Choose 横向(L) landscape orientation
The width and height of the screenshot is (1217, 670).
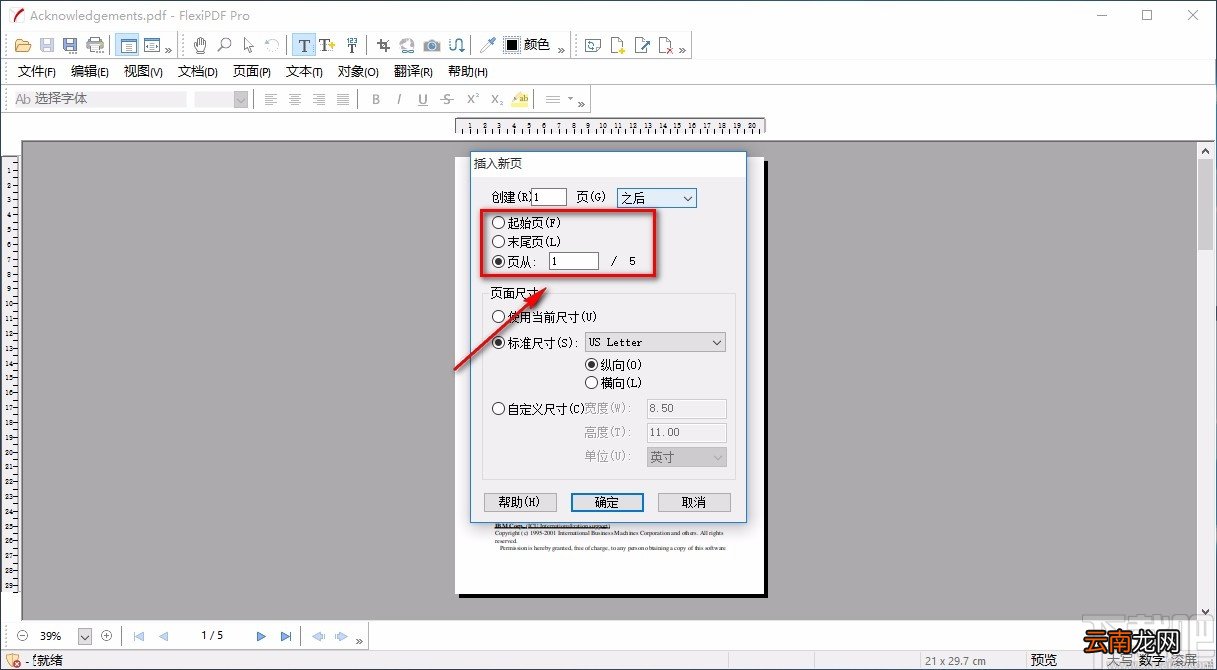[x=591, y=382]
